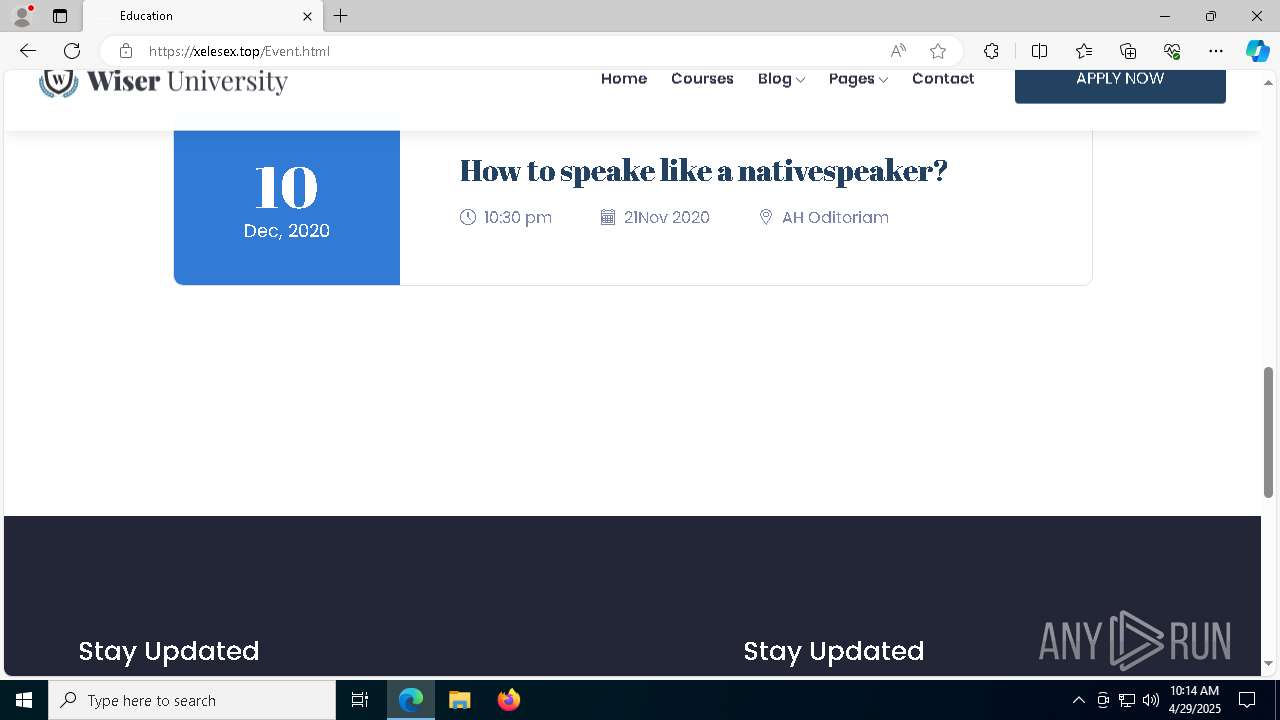Open Read aloud icon in address bar

pyautogui.click(x=898, y=51)
